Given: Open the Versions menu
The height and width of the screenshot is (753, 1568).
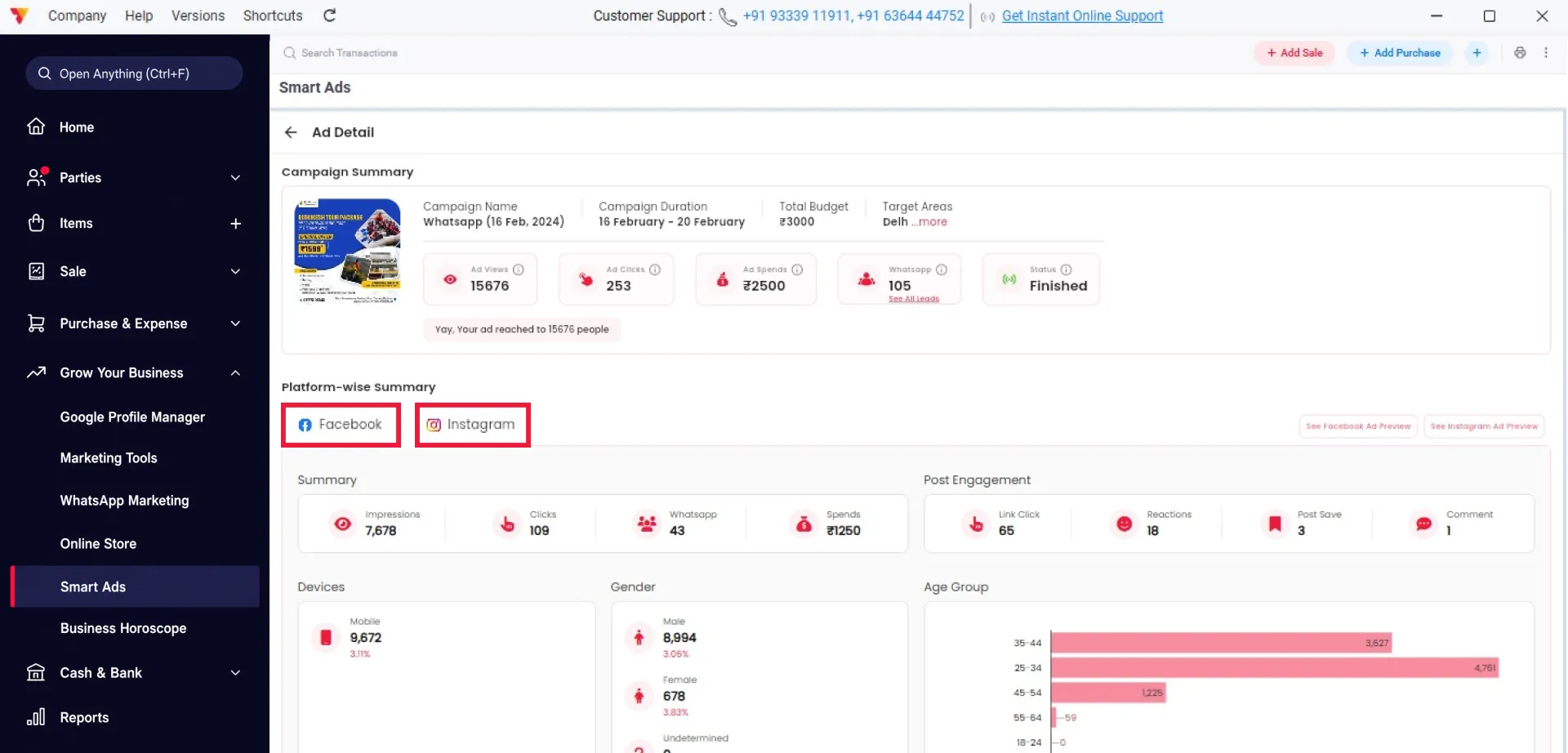Looking at the screenshot, I should click(x=198, y=16).
